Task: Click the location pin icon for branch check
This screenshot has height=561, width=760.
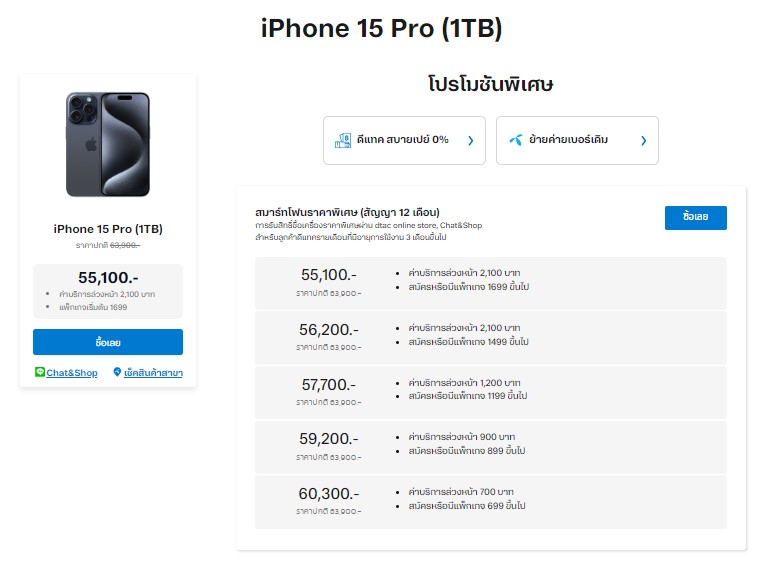Action: pyautogui.click(x=117, y=372)
